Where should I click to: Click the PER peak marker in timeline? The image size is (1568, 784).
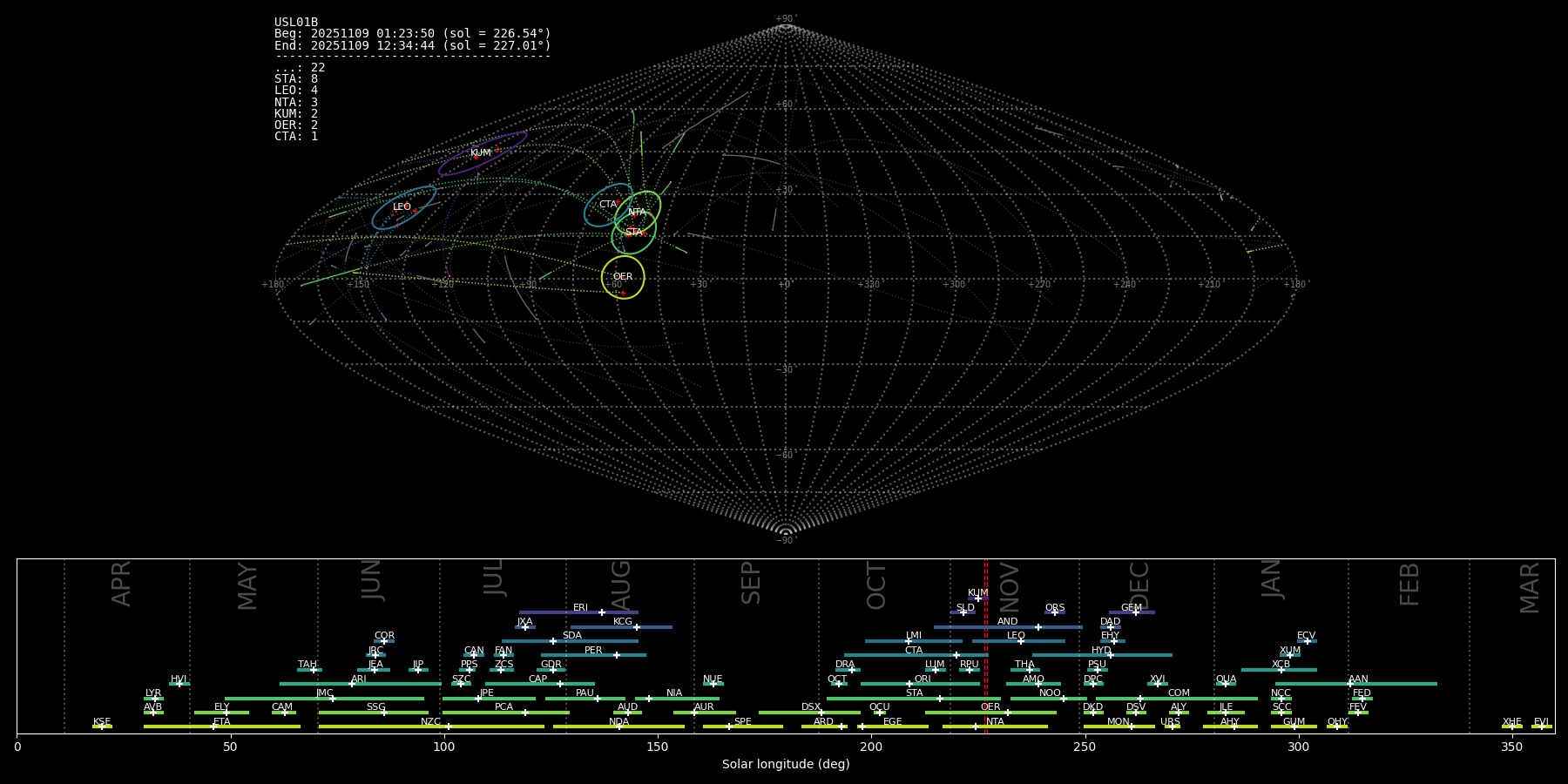pyautogui.click(x=616, y=655)
